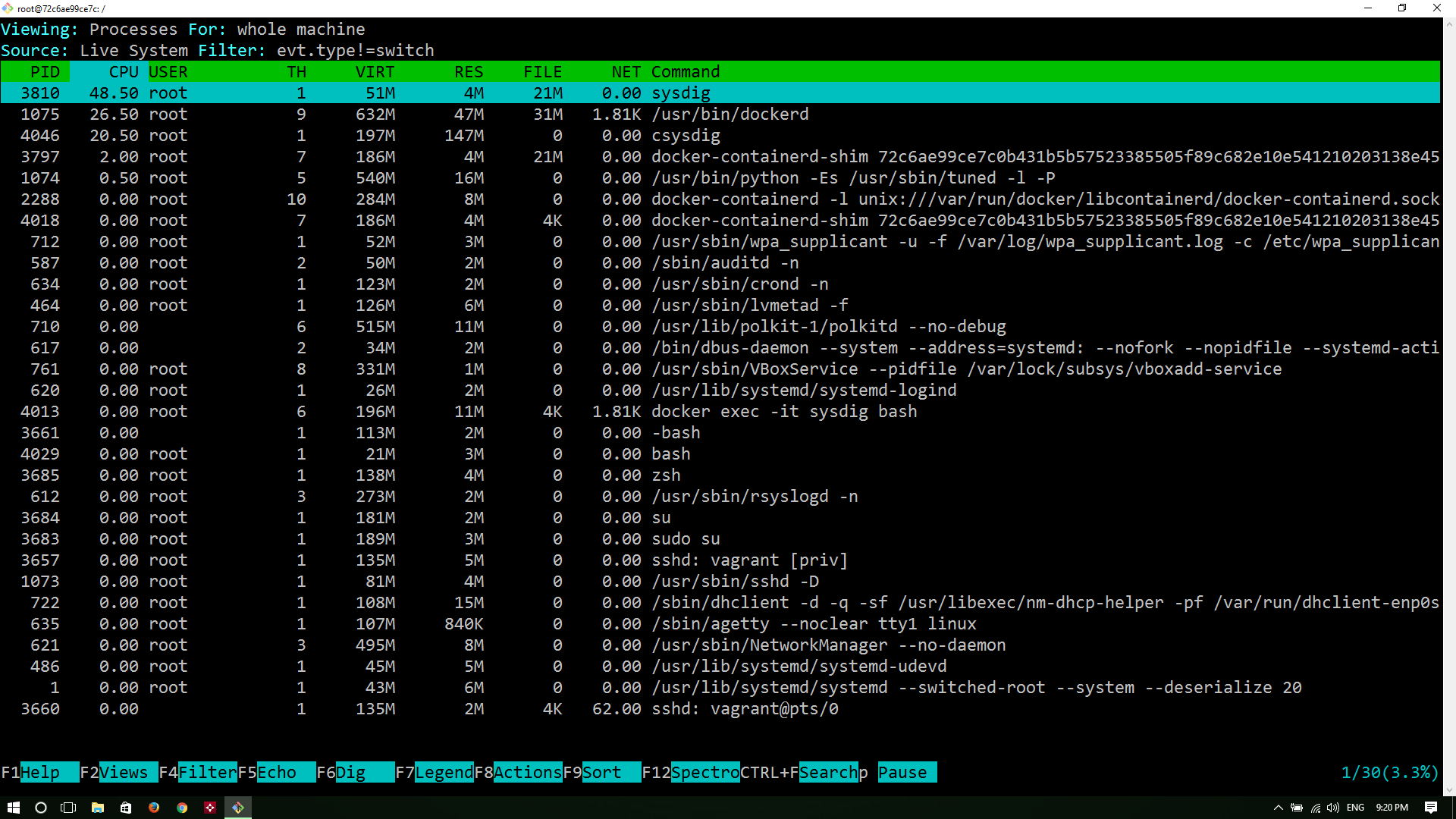
Task: Launch Chrome from taskbar
Action: coord(182,808)
